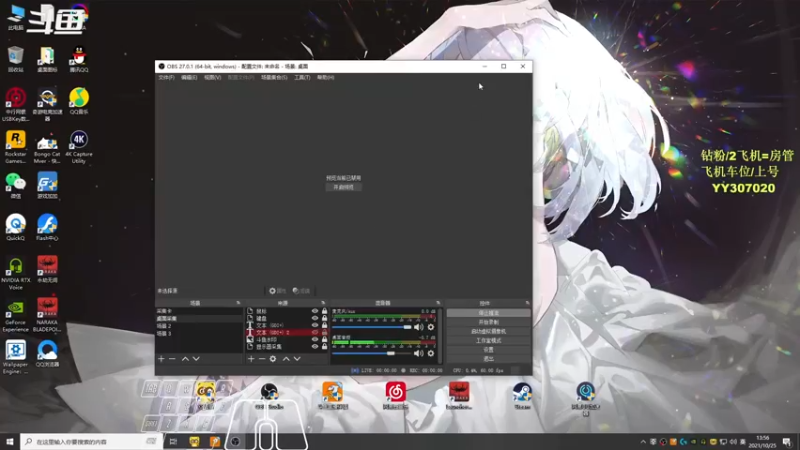The width and height of the screenshot is (800, 450).
Task: Click the 开始录制 button
Action: [x=488, y=322]
